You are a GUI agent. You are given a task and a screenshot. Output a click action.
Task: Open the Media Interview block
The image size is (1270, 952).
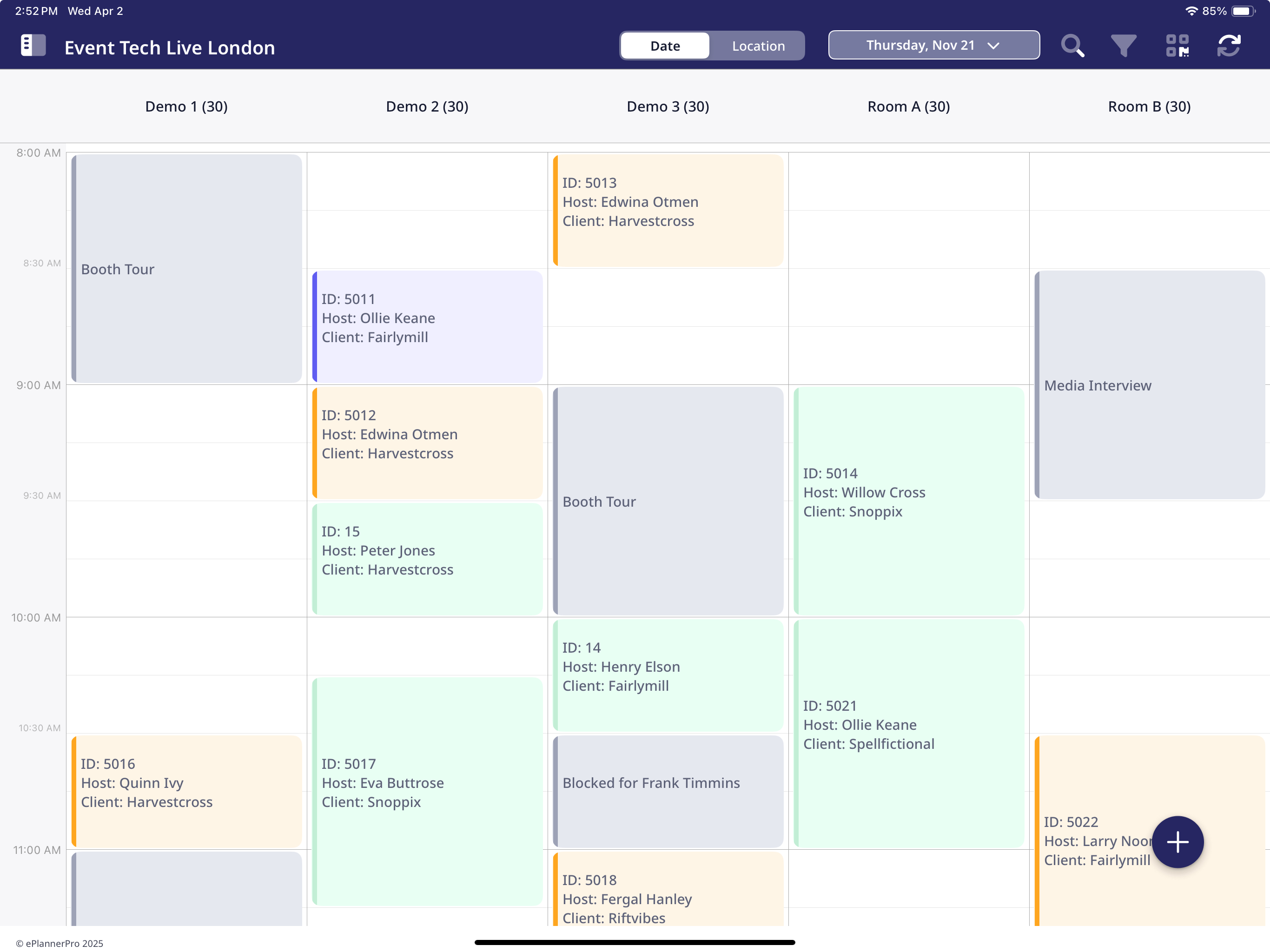tap(1150, 385)
